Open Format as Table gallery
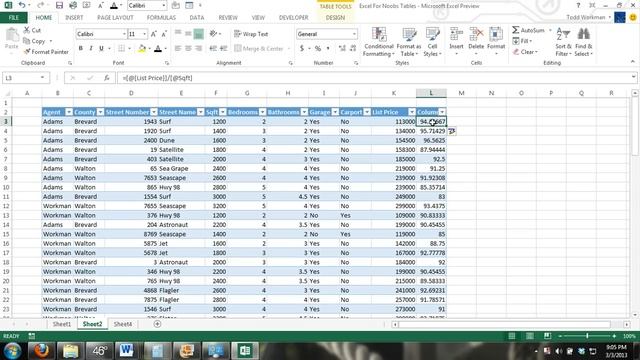The width and height of the screenshot is (640, 360). coord(409,42)
